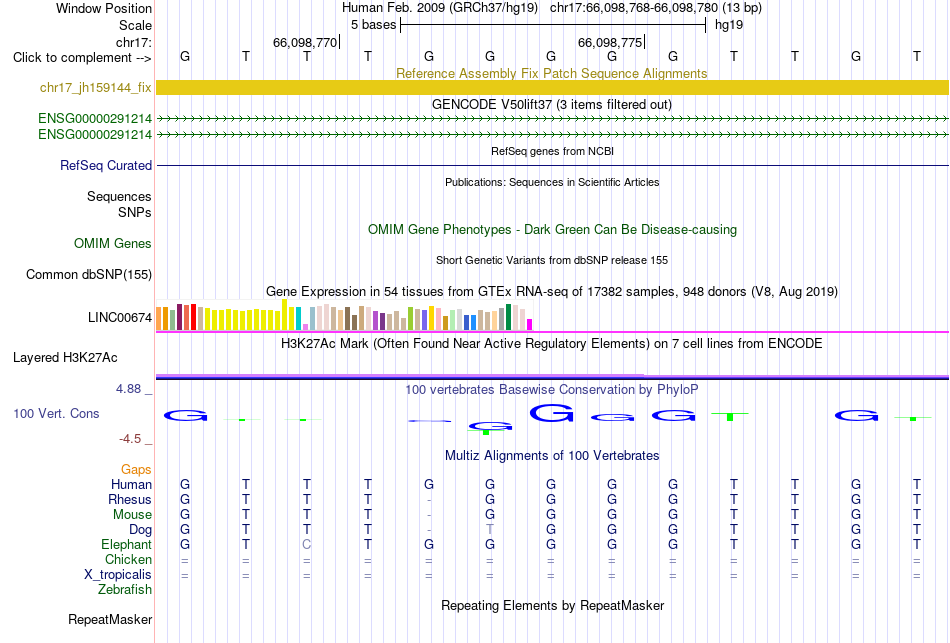Click the '5 bases' scale bar label
This screenshot has height=643, width=950.
[373, 25]
